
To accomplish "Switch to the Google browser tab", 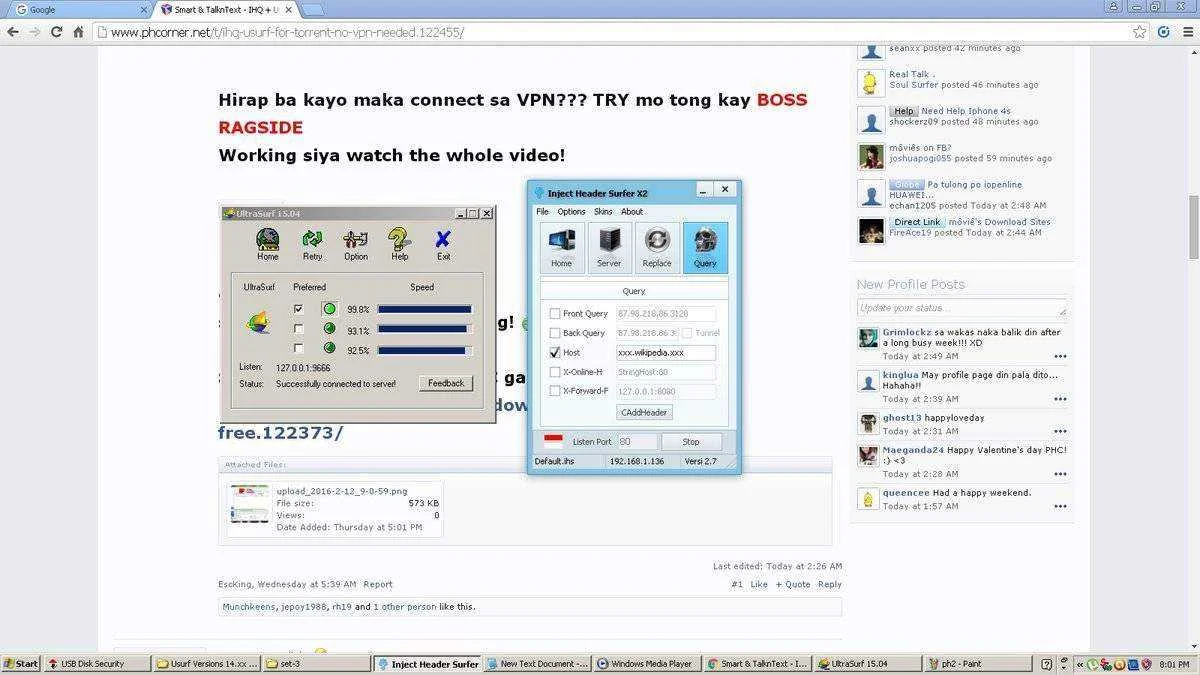I will click(80, 9).
